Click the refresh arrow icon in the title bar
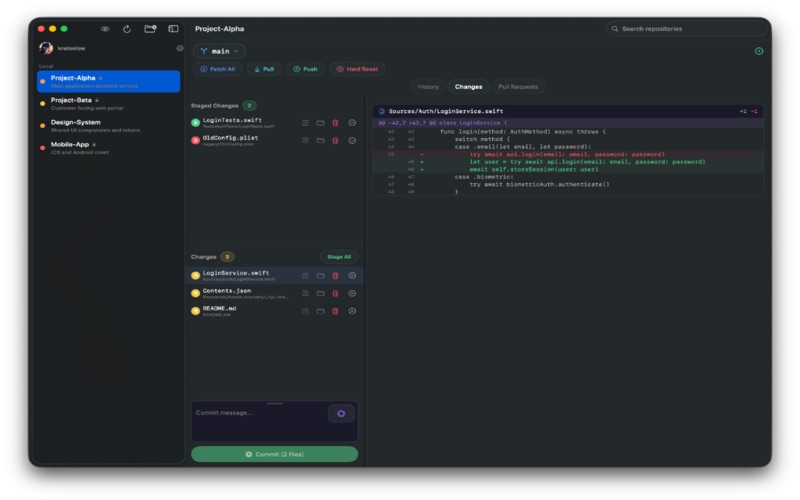 point(127,29)
